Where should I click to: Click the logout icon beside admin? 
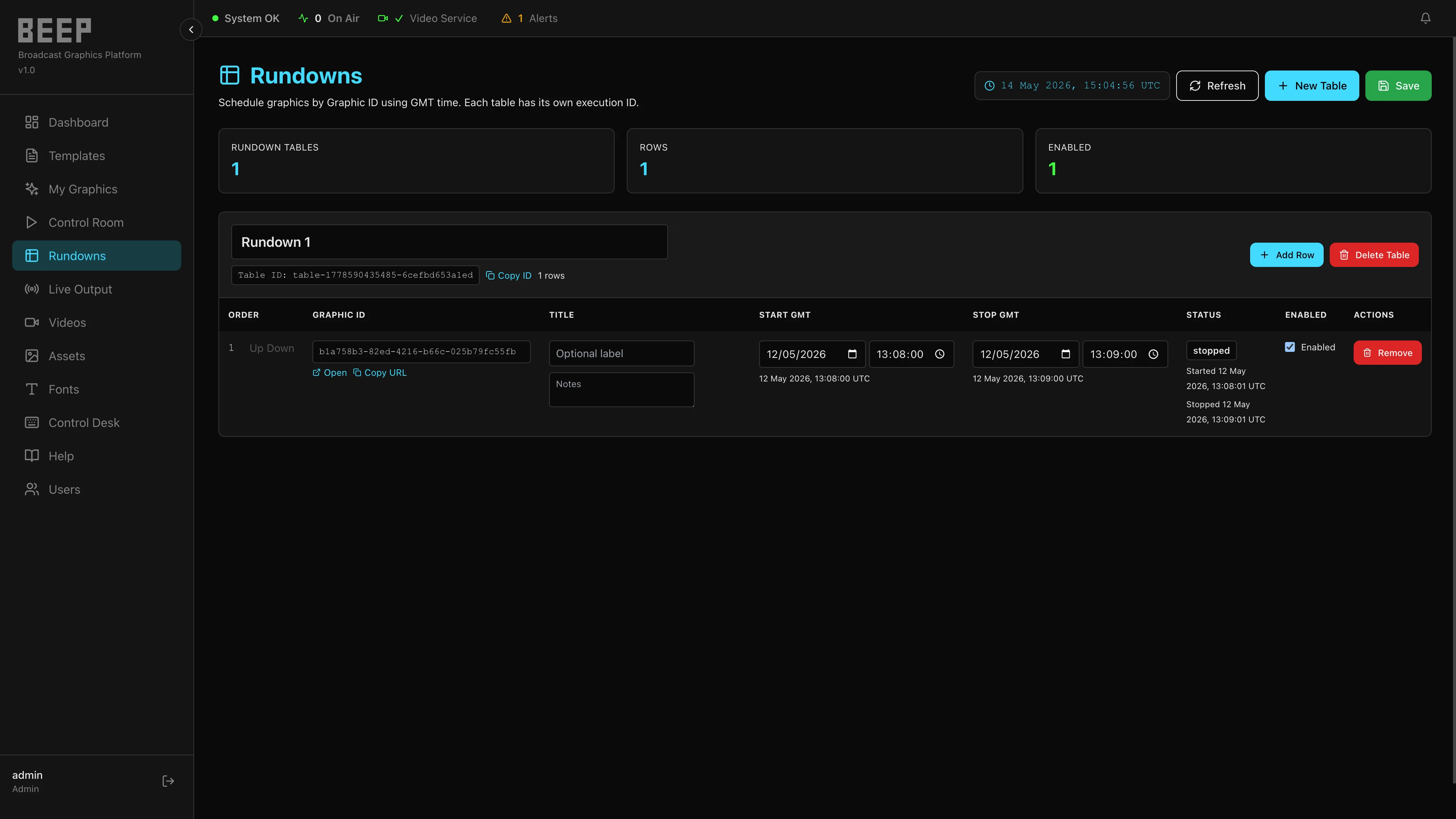pyautogui.click(x=168, y=781)
